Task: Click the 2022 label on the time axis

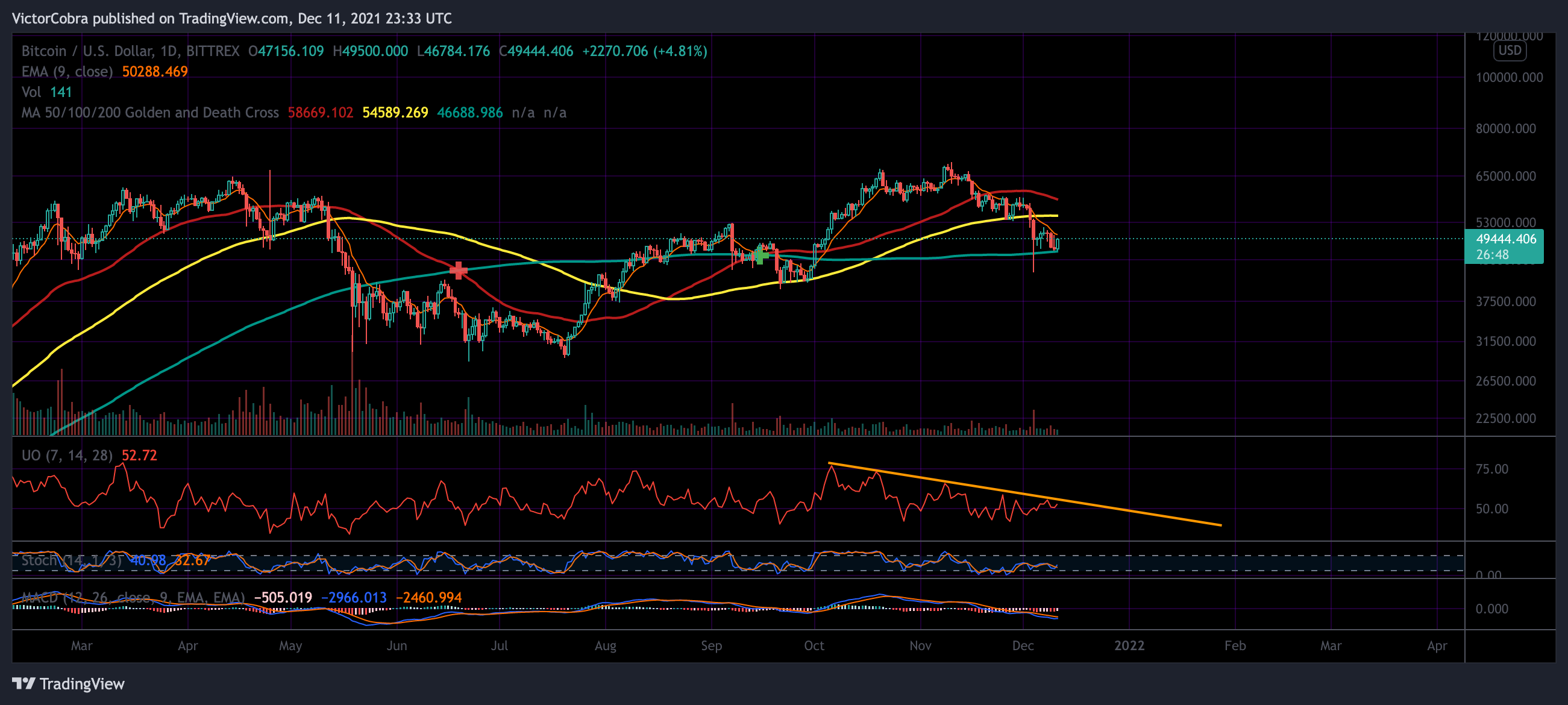Action: [1129, 645]
